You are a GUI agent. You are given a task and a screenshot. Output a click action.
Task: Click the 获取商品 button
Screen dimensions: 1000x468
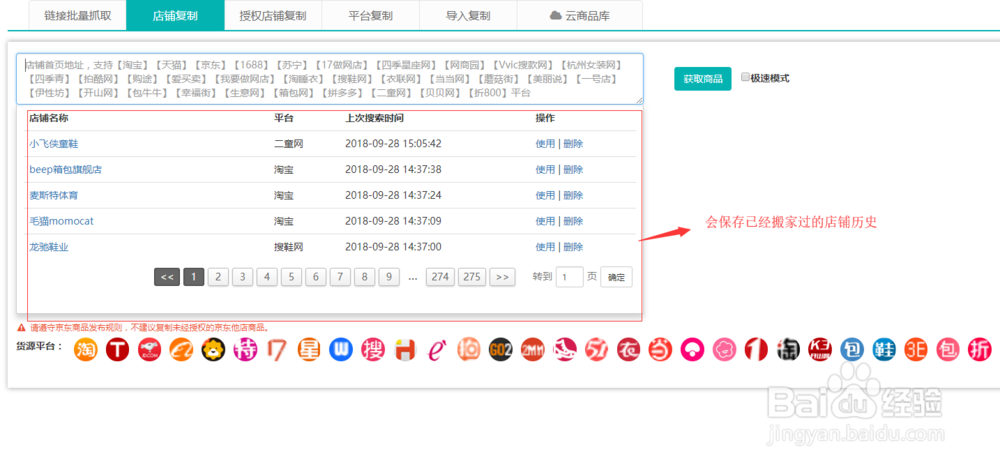pyautogui.click(x=703, y=79)
